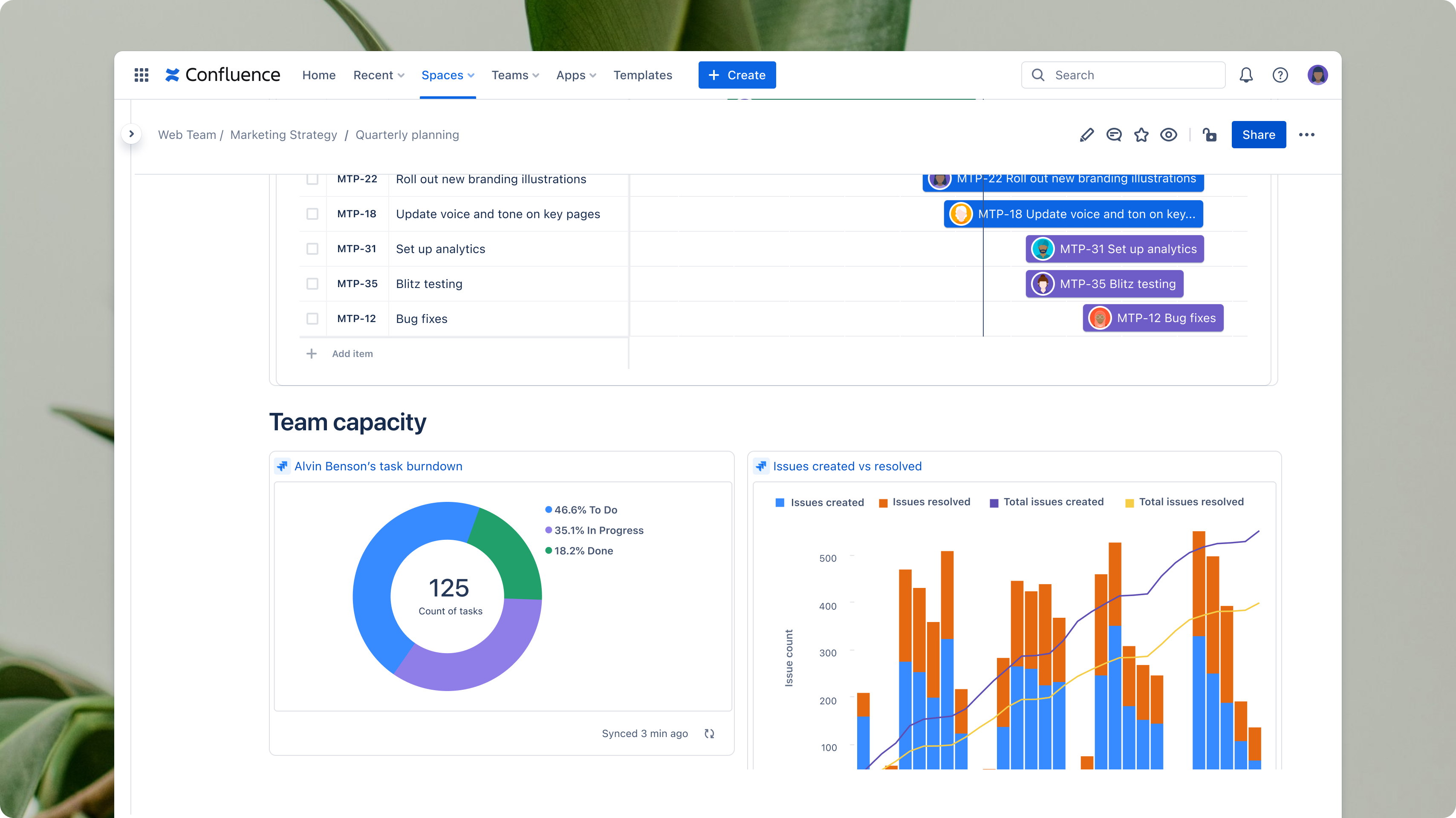
Task: Click the 35.1% In Progress legend entry
Action: coord(594,530)
